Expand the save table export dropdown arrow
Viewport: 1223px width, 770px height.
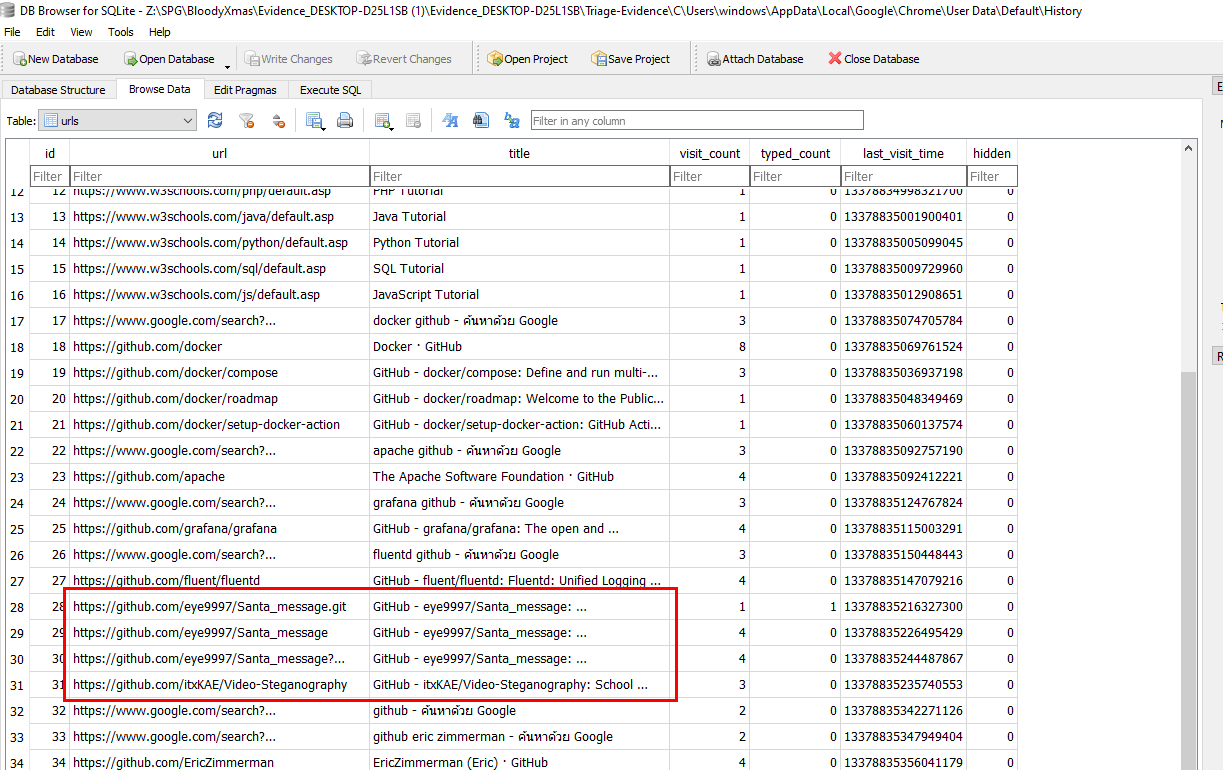pyautogui.click(x=325, y=127)
